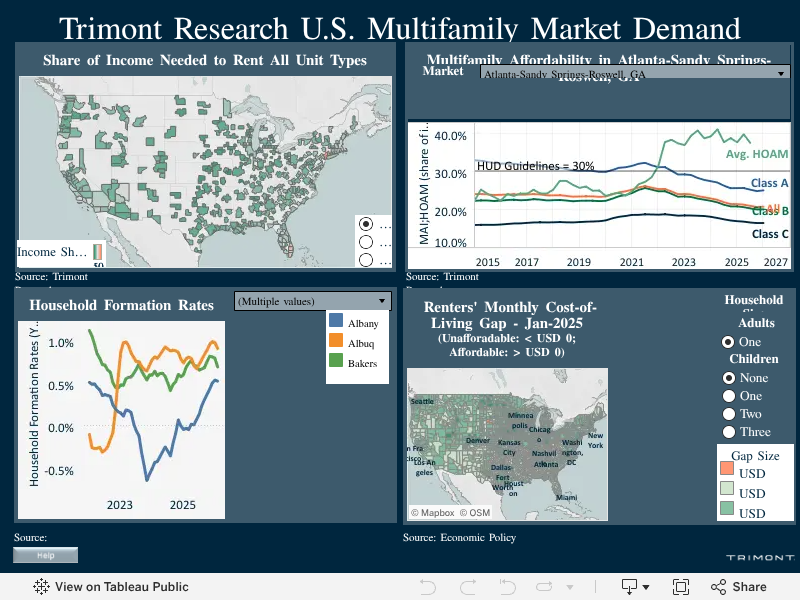Click Denver label on cost-of-living map
This screenshot has width=800, height=600.
click(x=478, y=440)
